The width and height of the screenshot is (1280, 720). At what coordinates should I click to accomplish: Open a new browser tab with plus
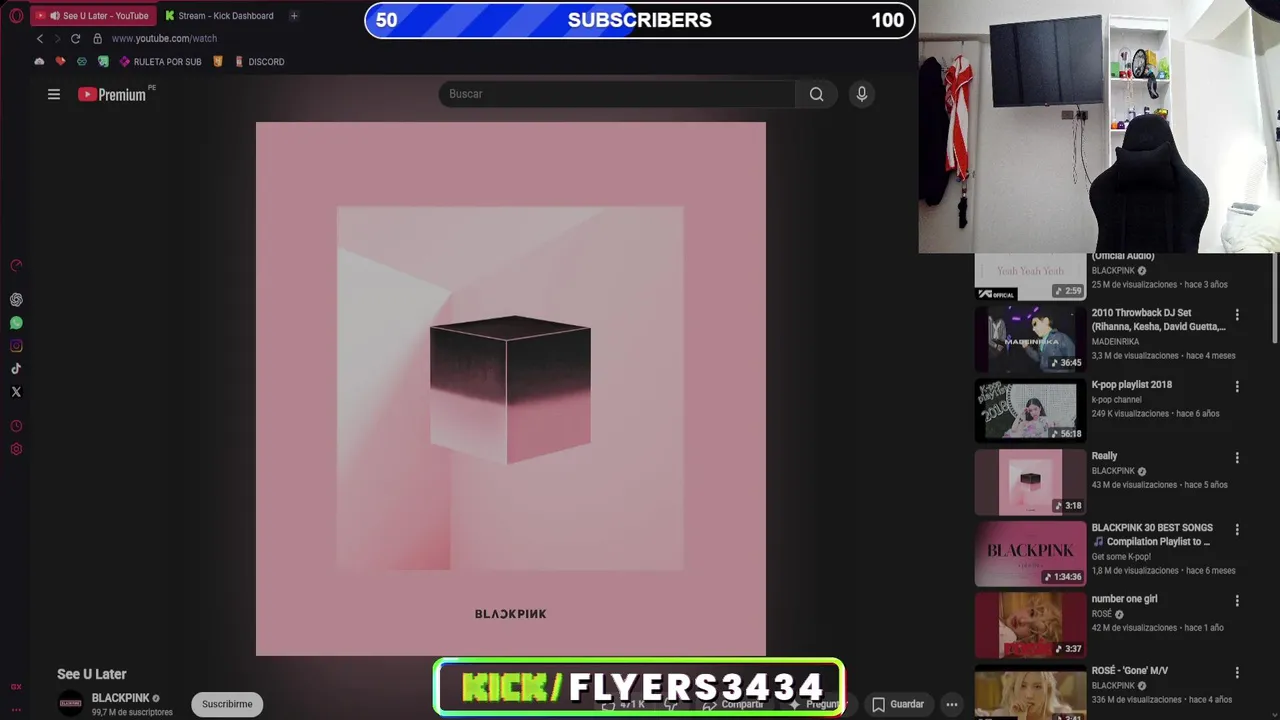pyautogui.click(x=294, y=16)
